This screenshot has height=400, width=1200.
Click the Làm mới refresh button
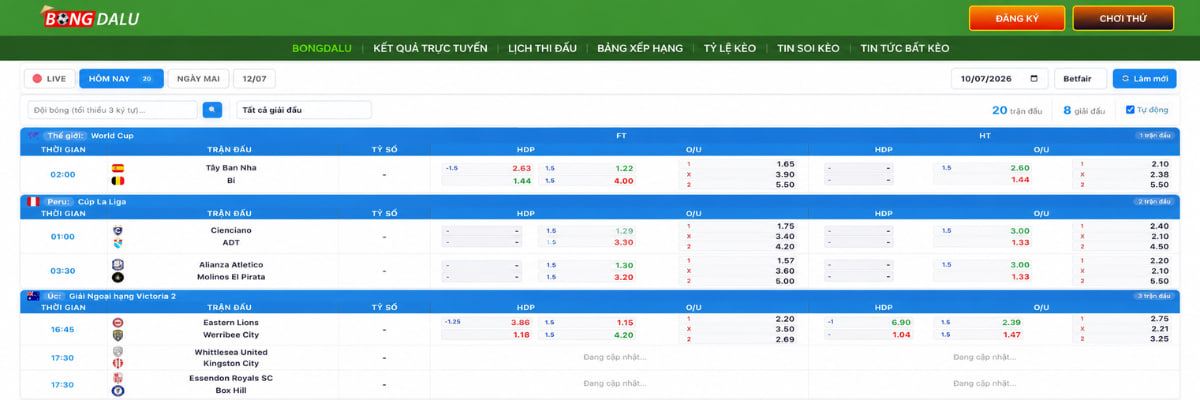pyautogui.click(x=1144, y=78)
